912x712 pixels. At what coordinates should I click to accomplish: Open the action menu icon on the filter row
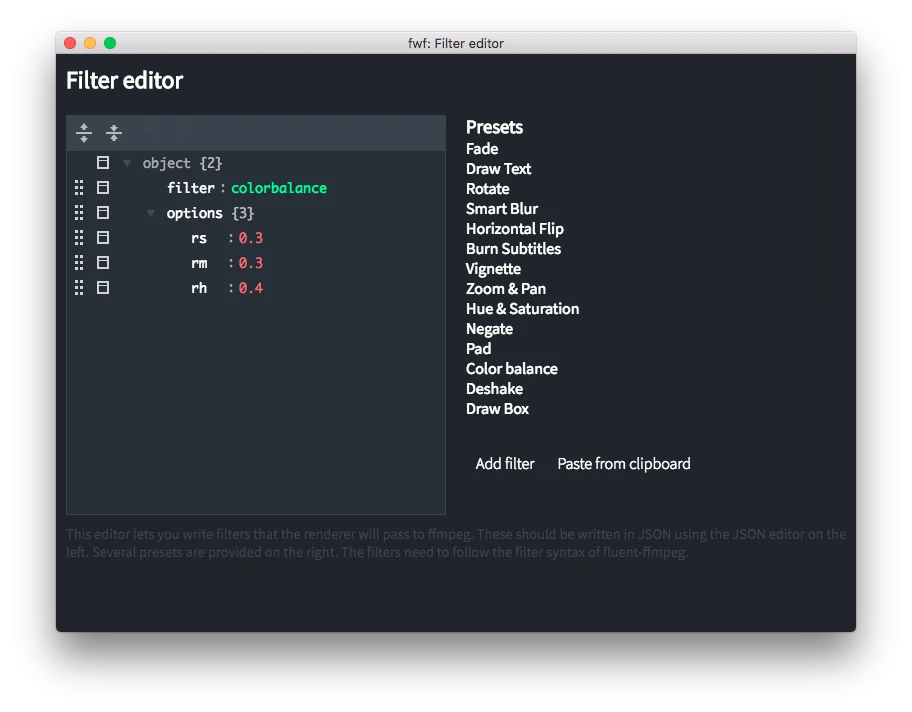tap(103, 188)
